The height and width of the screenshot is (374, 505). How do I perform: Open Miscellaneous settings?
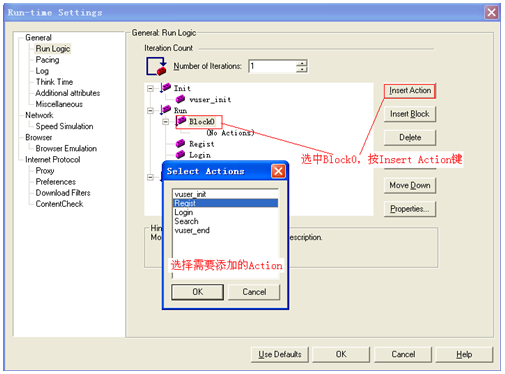[x=59, y=104]
